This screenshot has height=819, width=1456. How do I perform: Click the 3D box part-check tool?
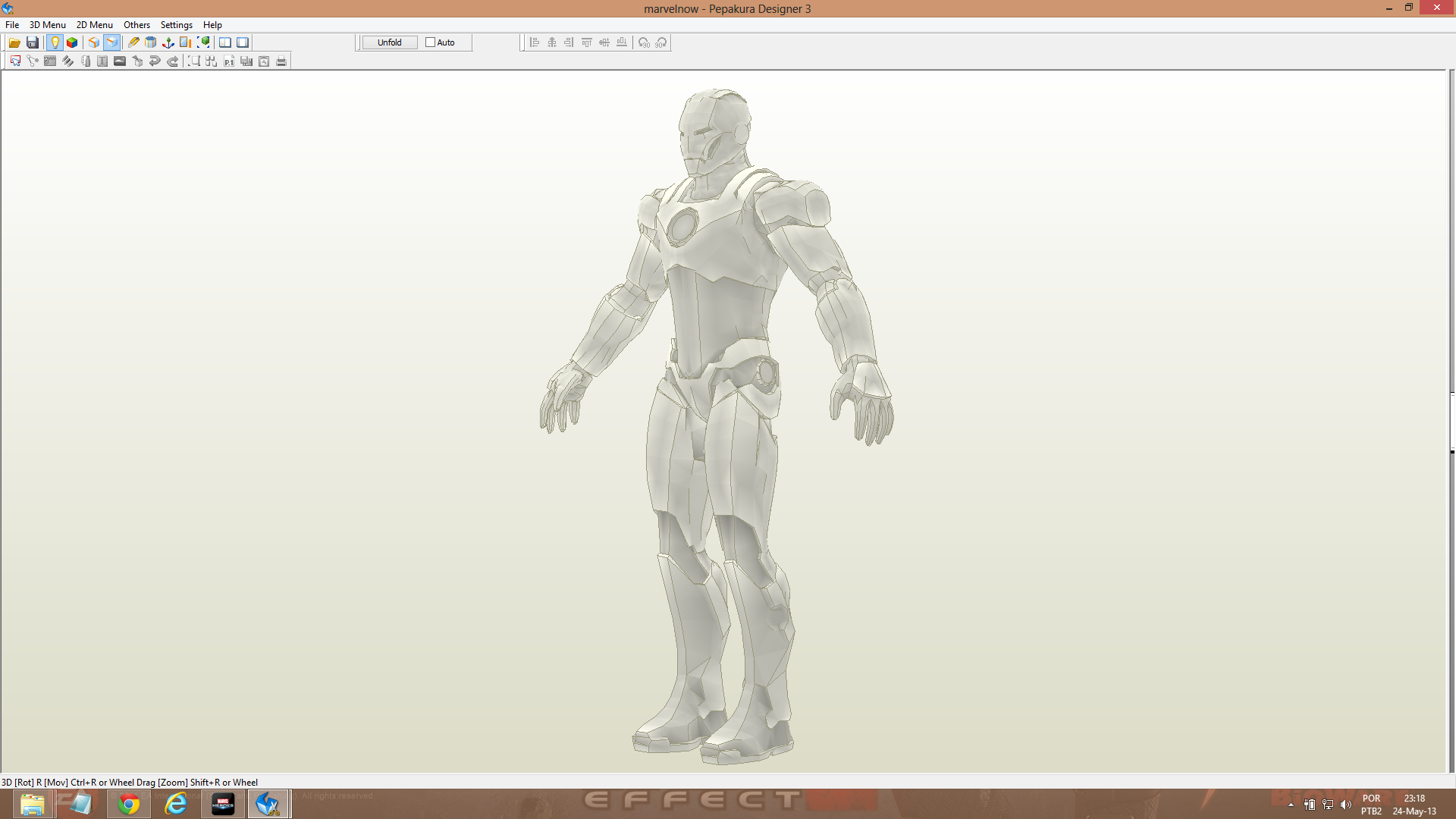137,61
